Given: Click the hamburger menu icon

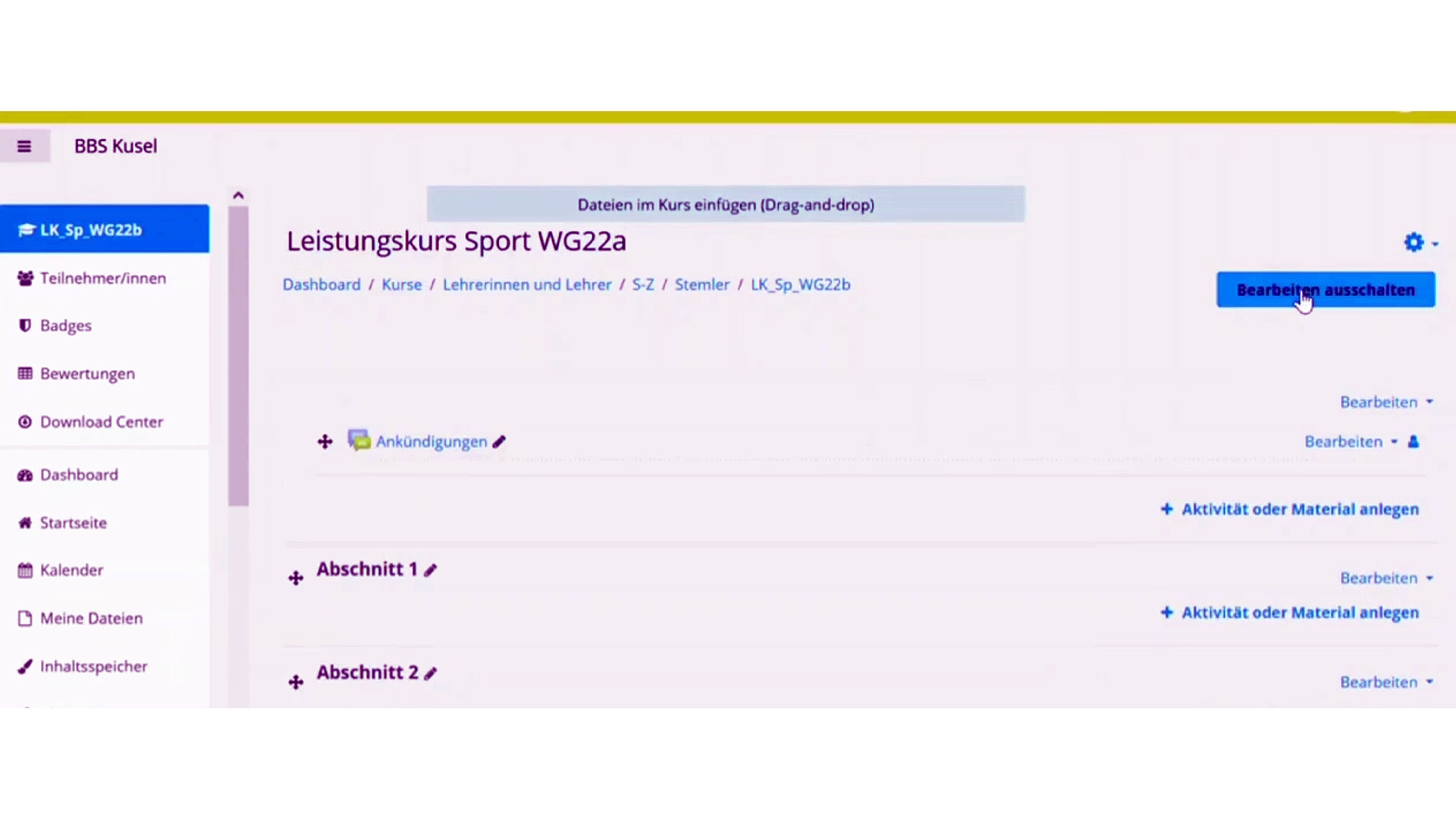Looking at the screenshot, I should 24,146.
